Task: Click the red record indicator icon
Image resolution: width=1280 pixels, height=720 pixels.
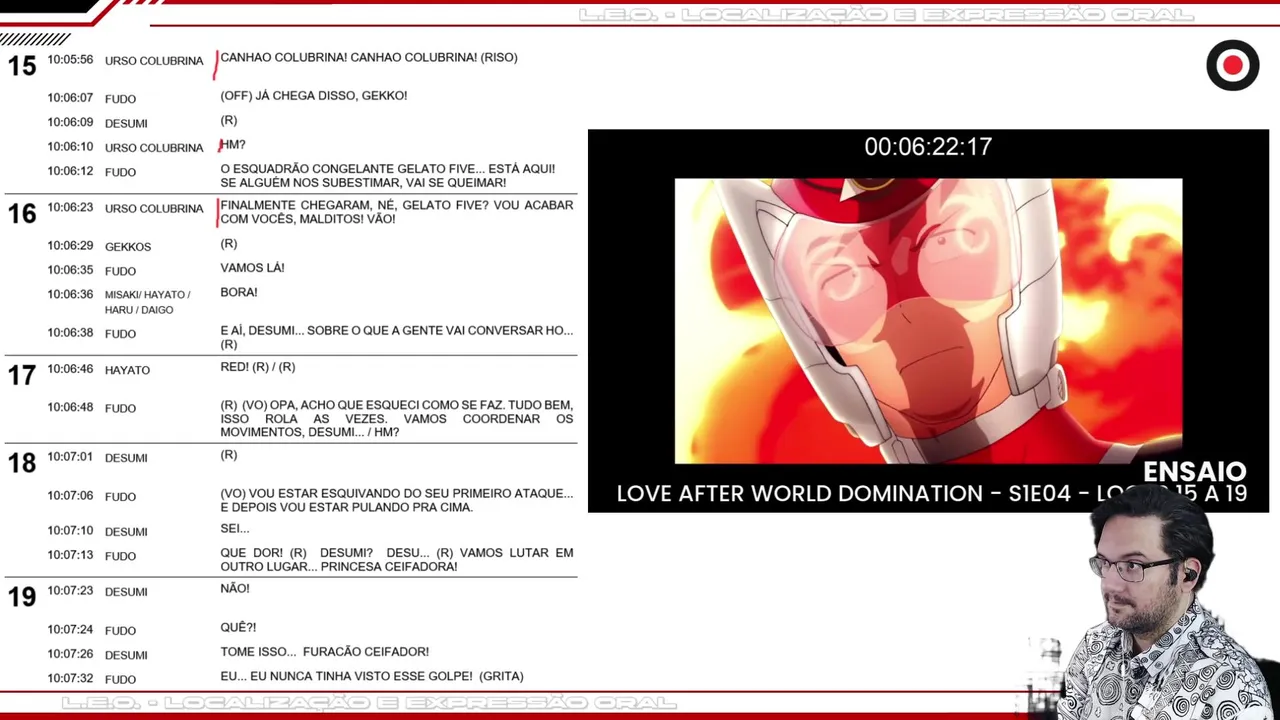Action: coord(1232,66)
